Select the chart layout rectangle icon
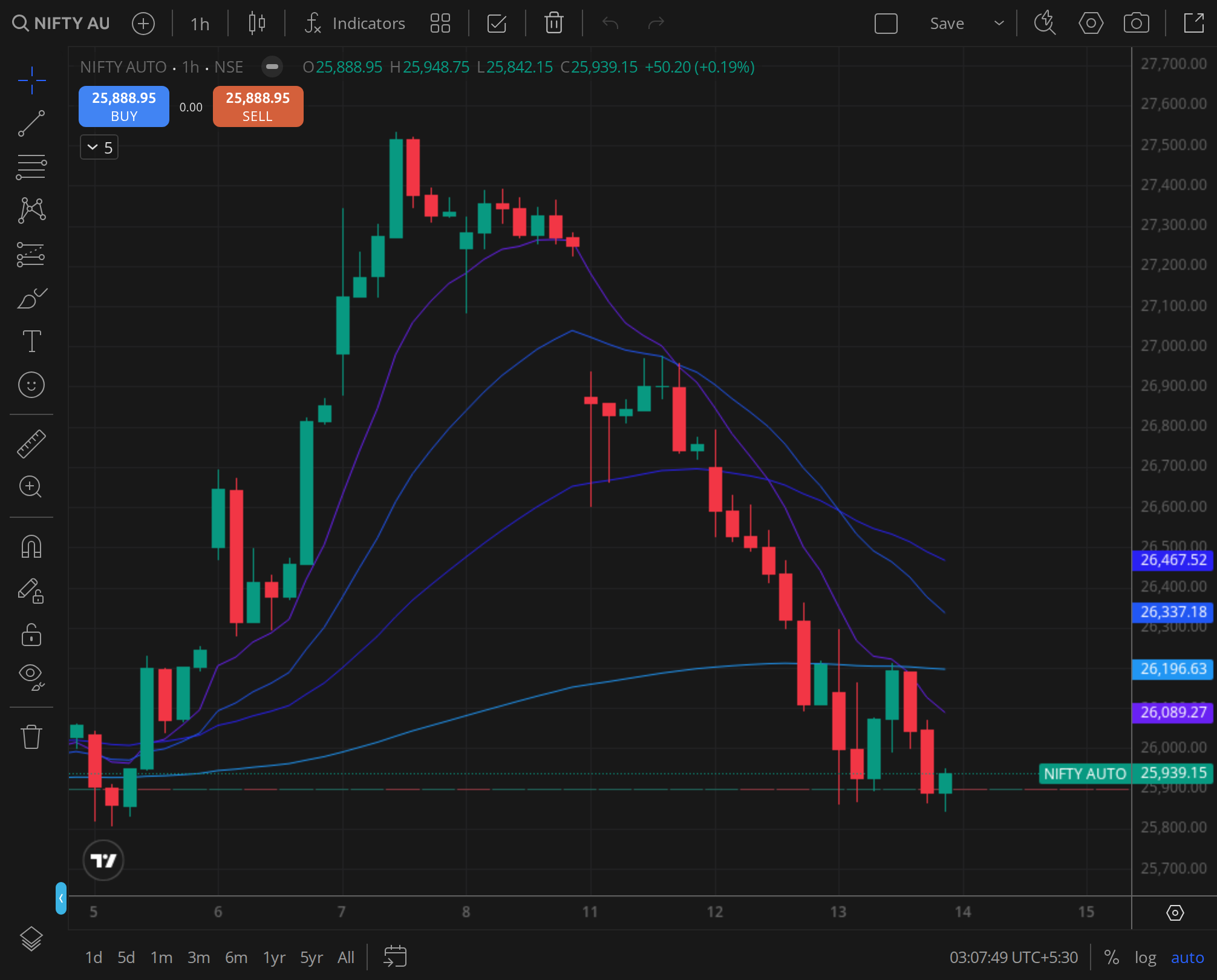Viewport: 1217px width, 980px height. [886, 24]
